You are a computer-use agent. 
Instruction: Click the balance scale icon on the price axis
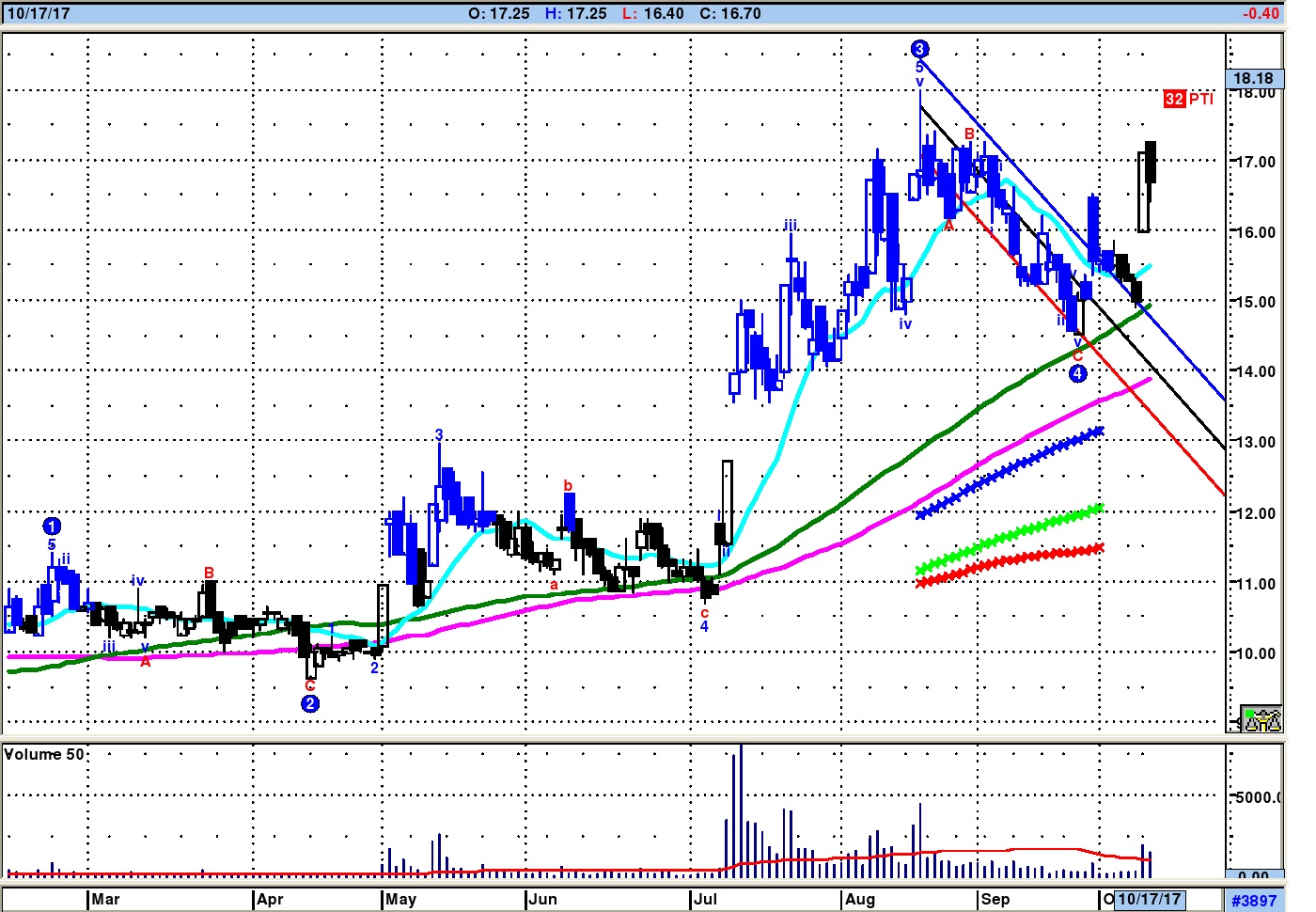click(x=1261, y=719)
